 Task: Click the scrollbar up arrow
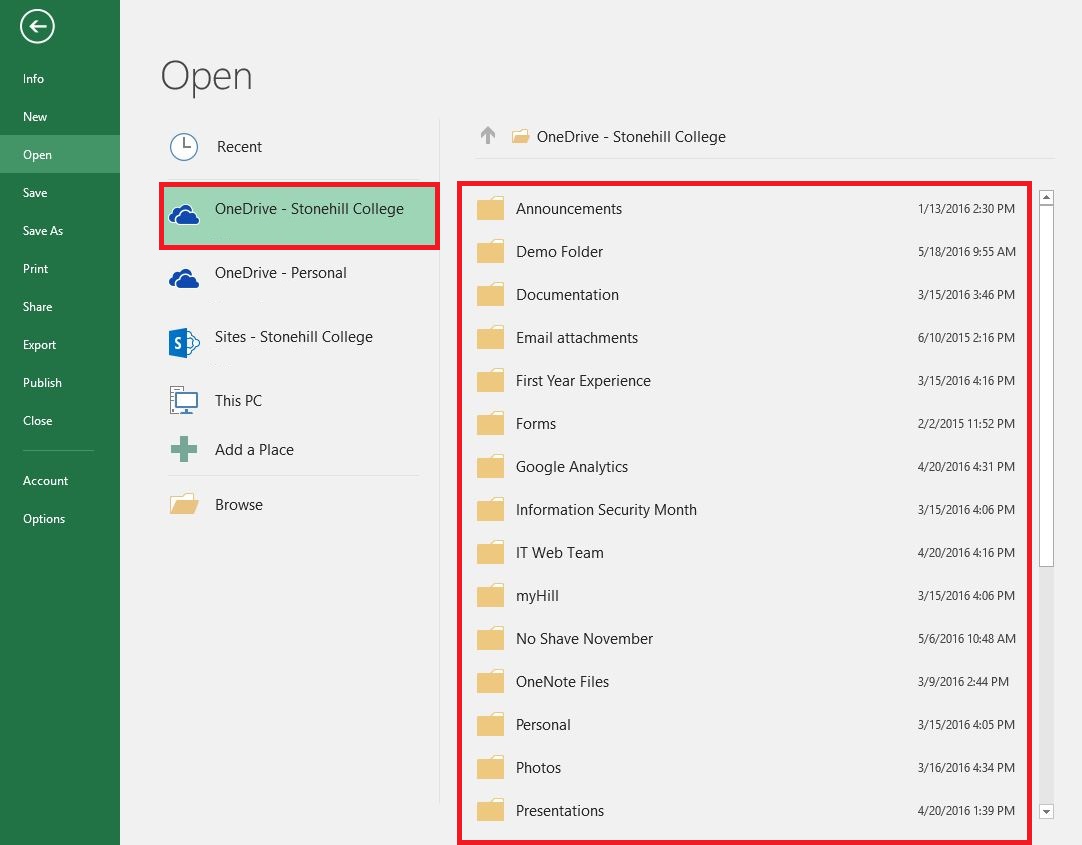pyautogui.click(x=1046, y=197)
